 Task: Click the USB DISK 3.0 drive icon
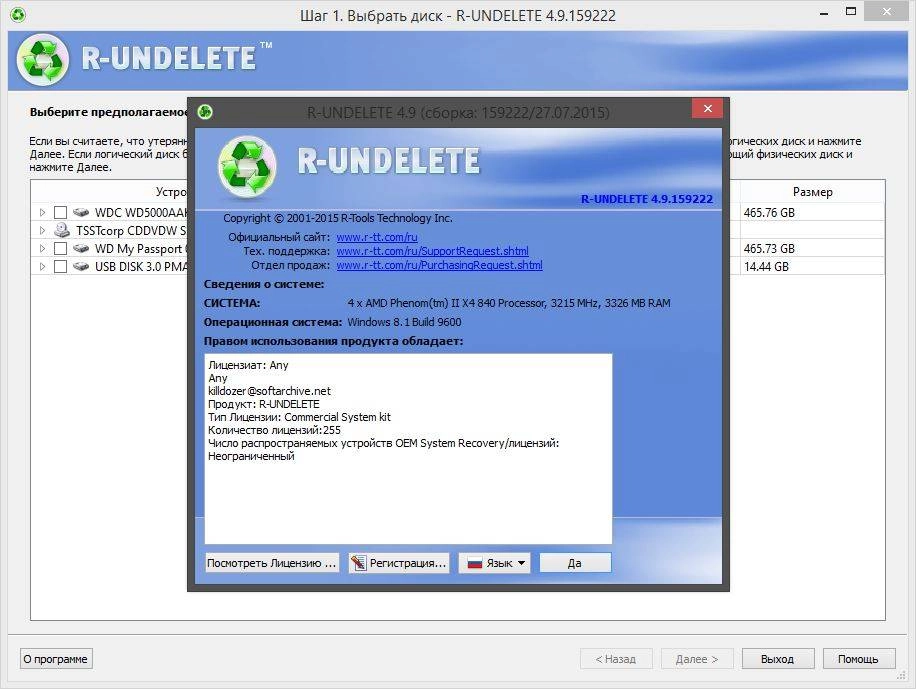81,266
